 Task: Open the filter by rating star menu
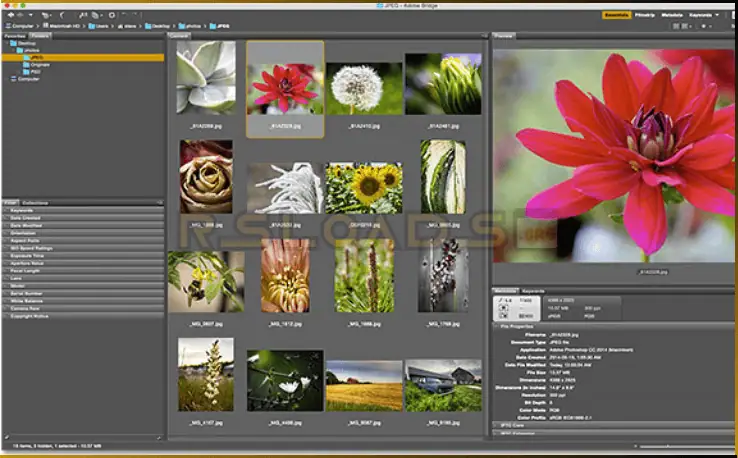tap(706, 26)
